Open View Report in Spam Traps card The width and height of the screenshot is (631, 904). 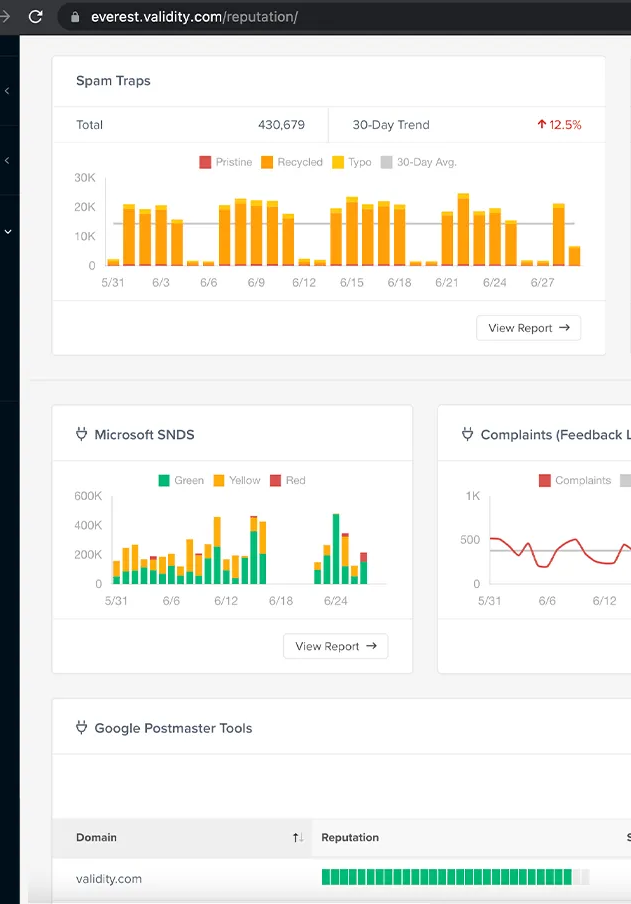[528, 328]
